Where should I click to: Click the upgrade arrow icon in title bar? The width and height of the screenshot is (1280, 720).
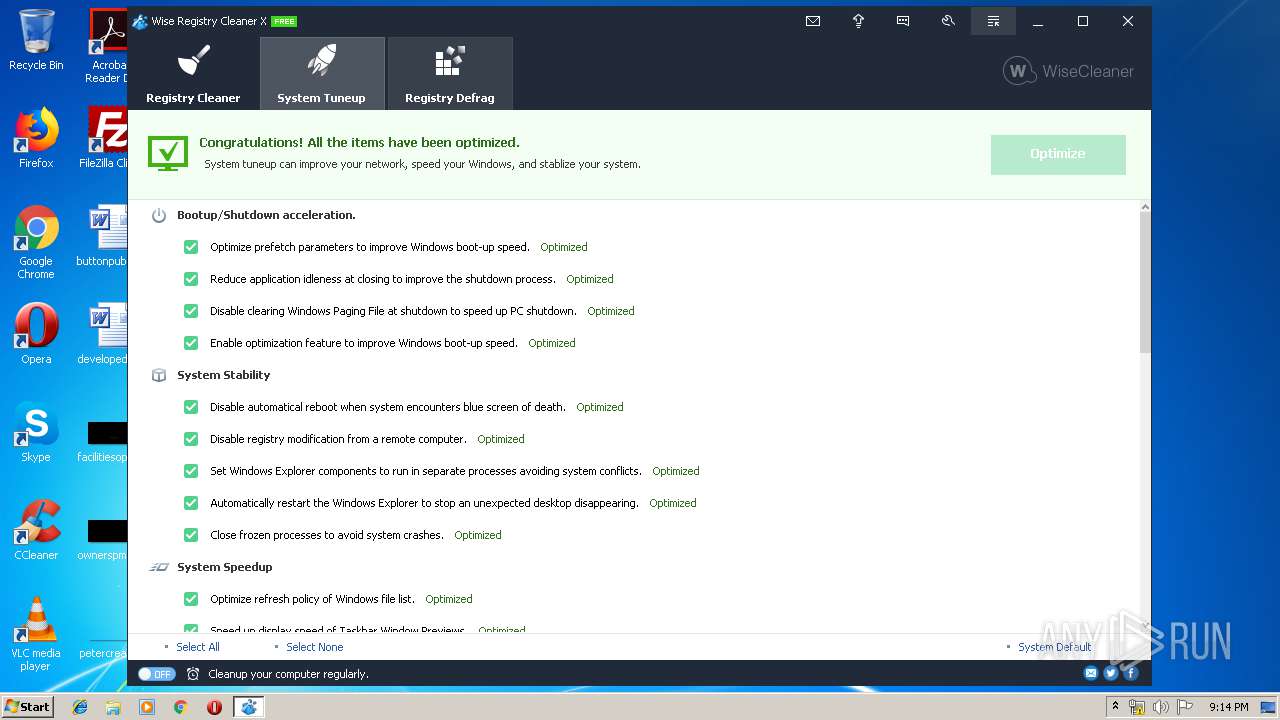coord(858,21)
